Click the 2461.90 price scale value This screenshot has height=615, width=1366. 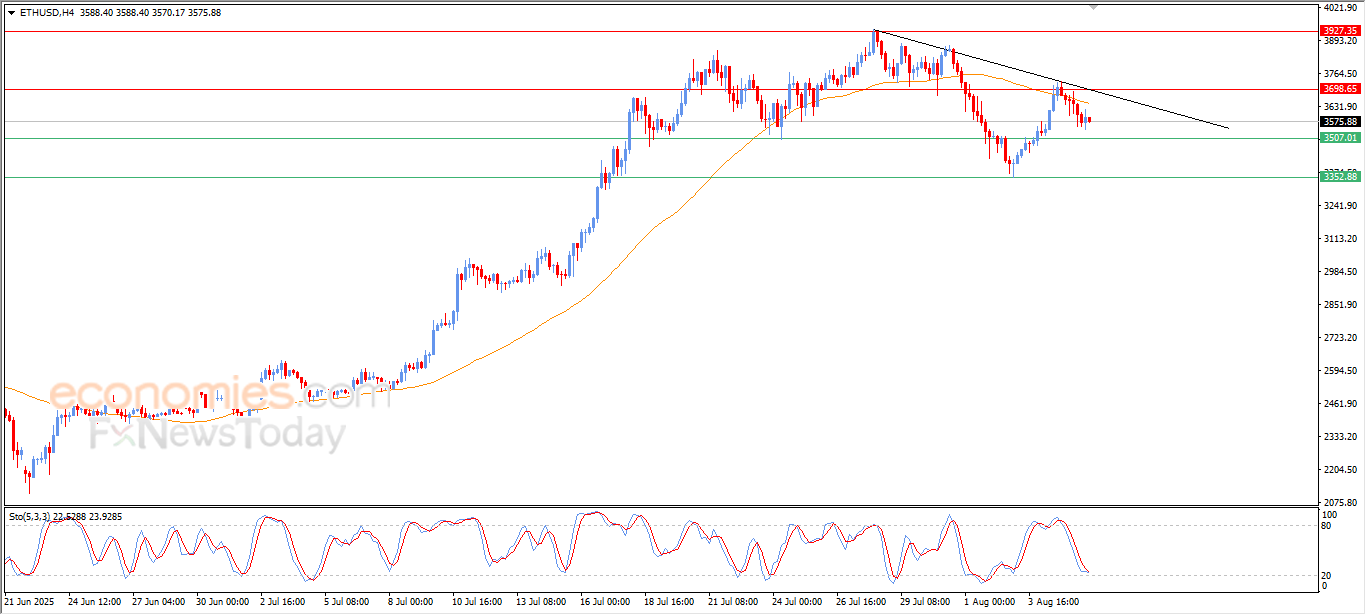click(x=1340, y=404)
